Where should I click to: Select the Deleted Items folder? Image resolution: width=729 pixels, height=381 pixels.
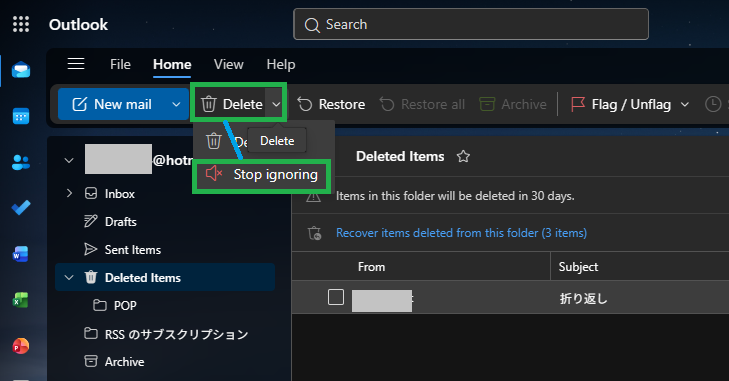coord(165,277)
